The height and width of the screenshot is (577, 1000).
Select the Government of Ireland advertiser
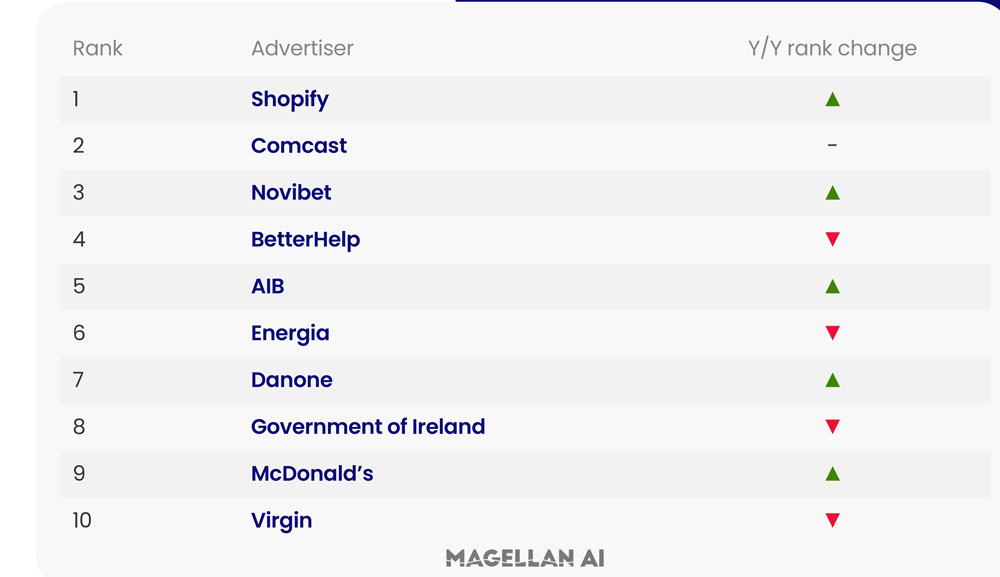pos(368,427)
